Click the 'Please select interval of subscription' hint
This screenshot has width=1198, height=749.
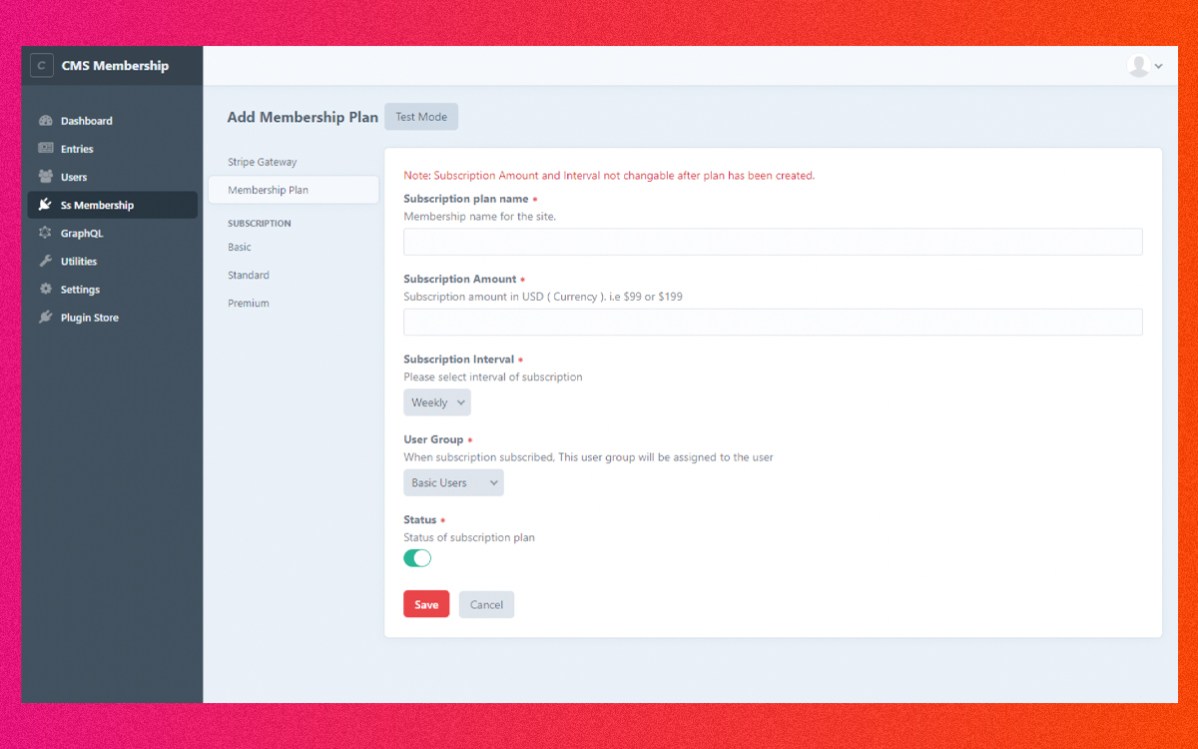coord(493,377)
